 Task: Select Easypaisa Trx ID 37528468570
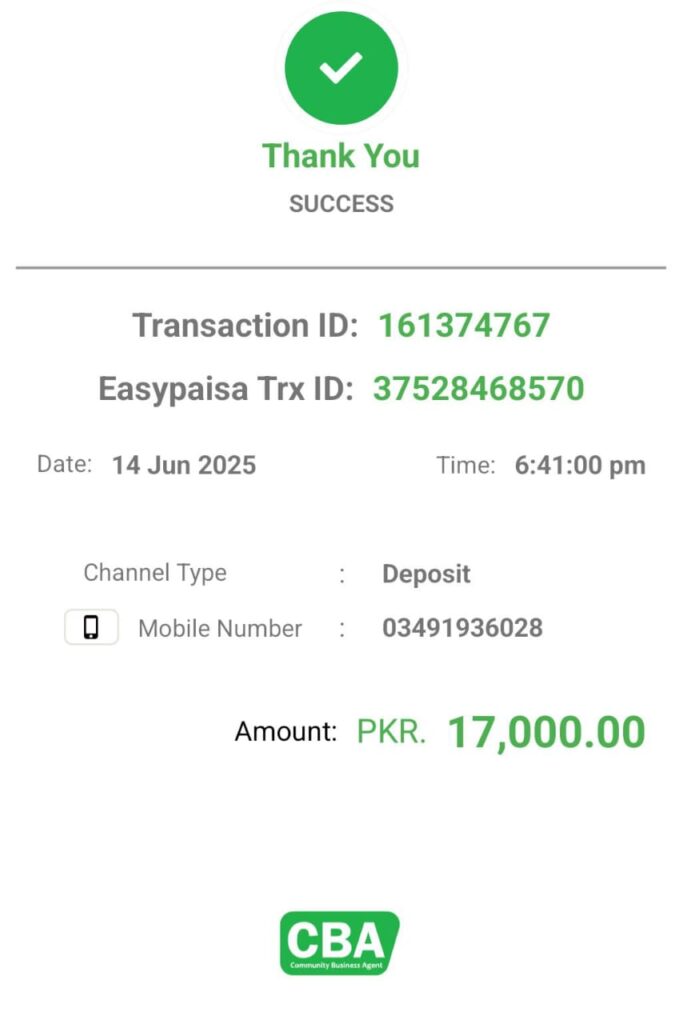pos(479,388)
